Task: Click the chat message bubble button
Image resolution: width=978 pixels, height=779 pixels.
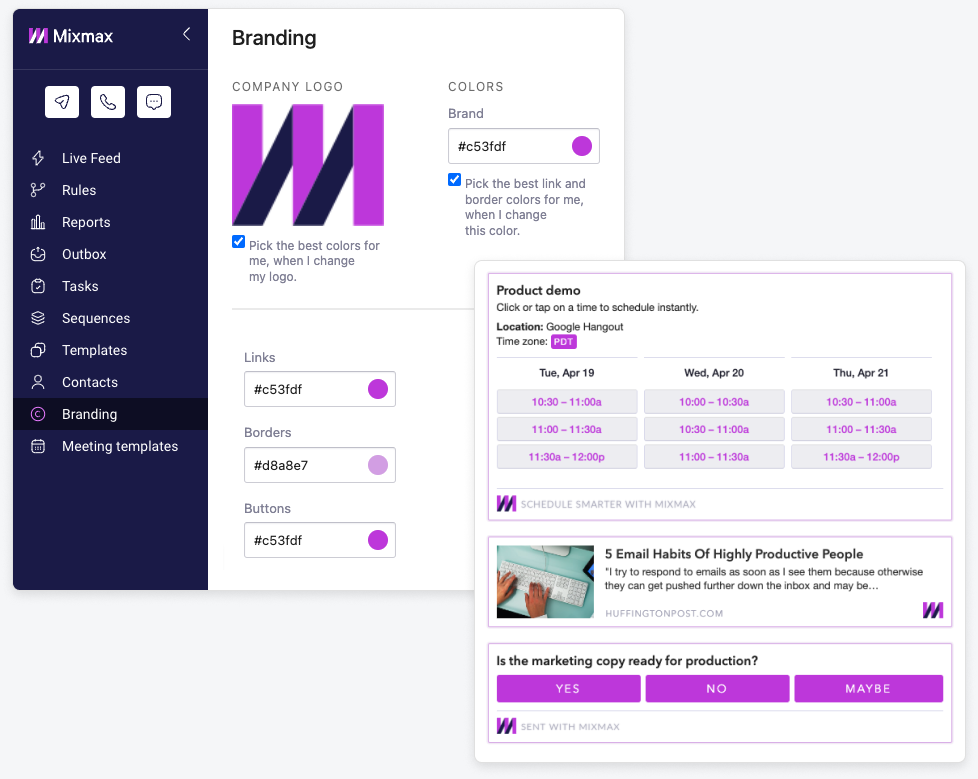Action: (x=154, y=102)
